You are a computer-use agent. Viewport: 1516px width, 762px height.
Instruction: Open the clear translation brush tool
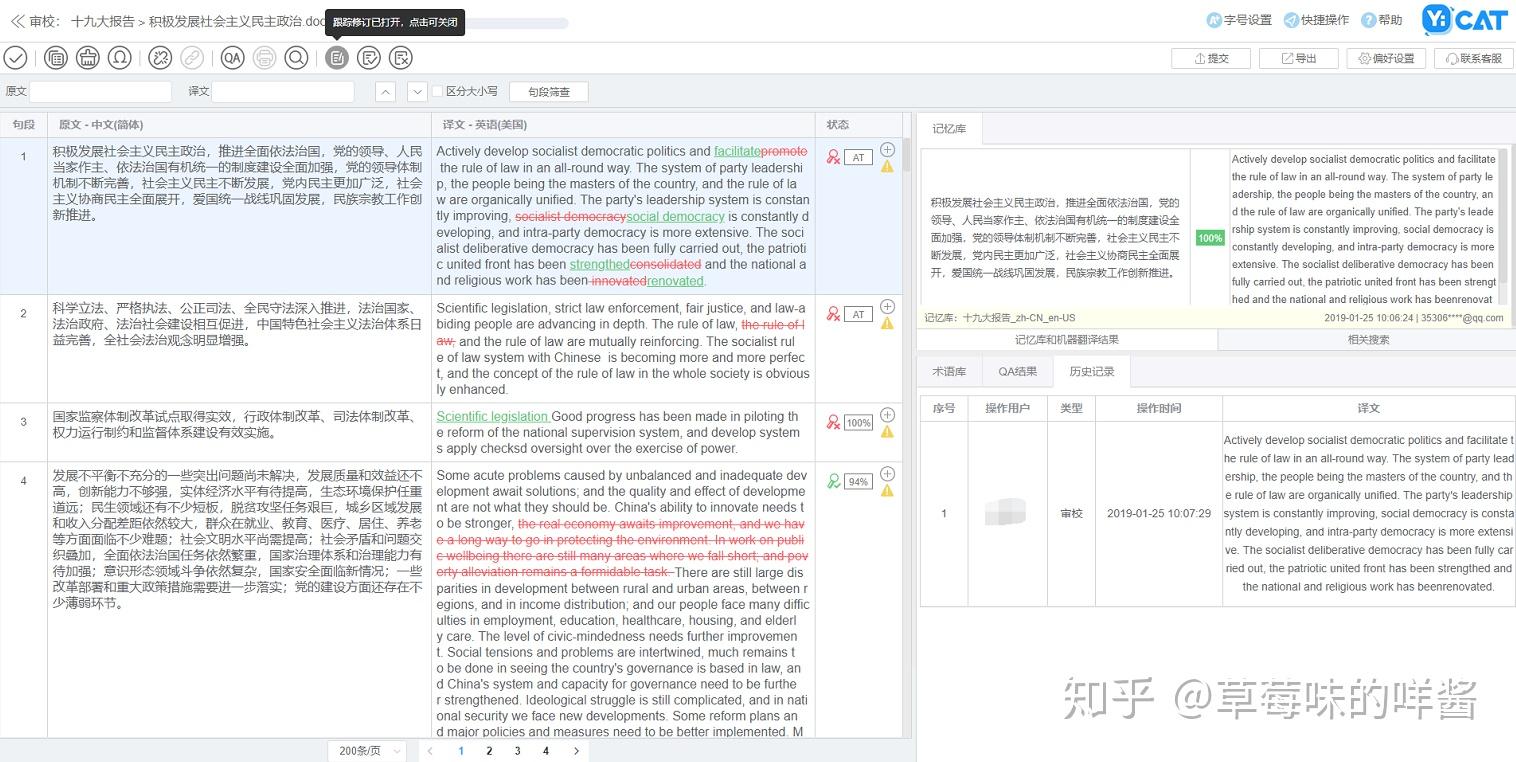click(87, 57)
